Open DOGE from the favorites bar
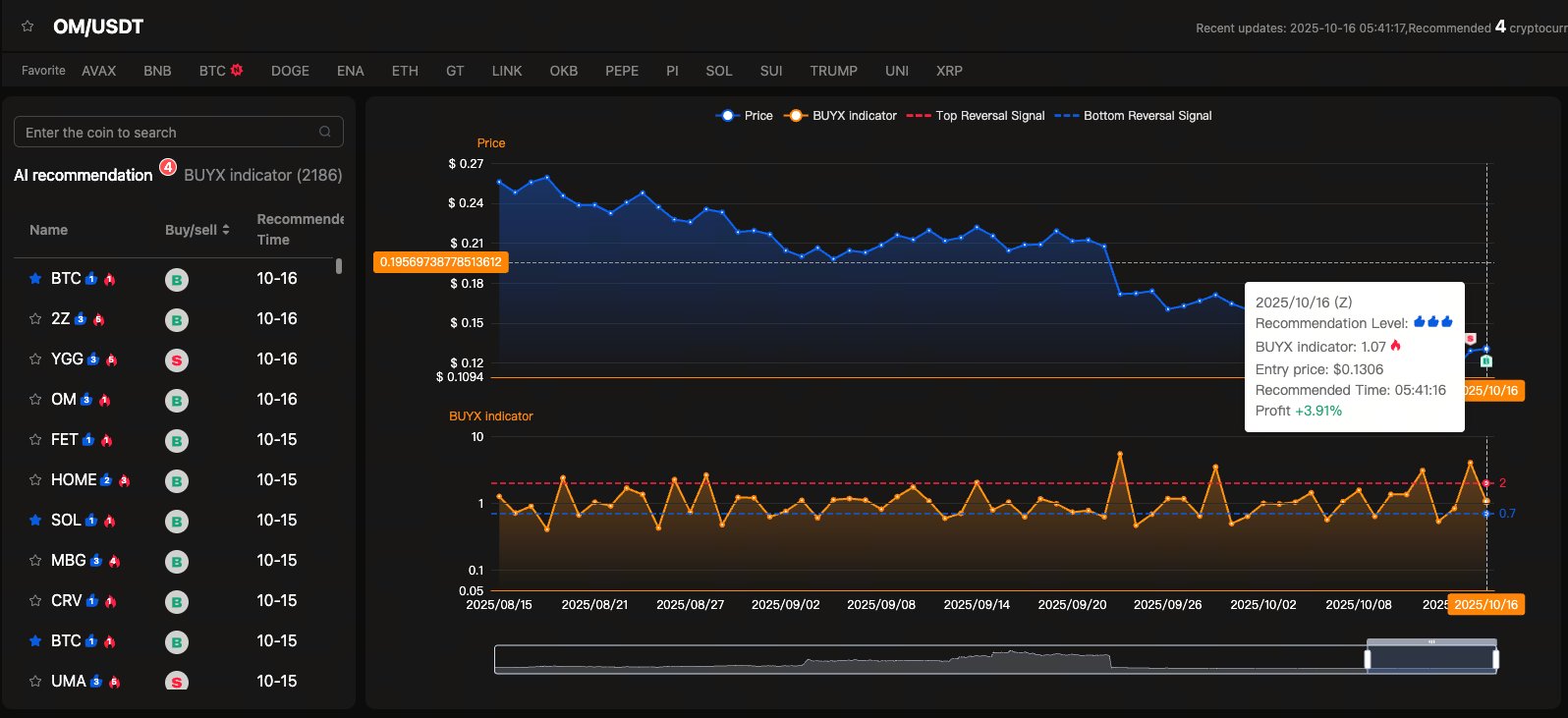Image resolution: width=1568 pixels, height=718 pixels. [290, 71]
